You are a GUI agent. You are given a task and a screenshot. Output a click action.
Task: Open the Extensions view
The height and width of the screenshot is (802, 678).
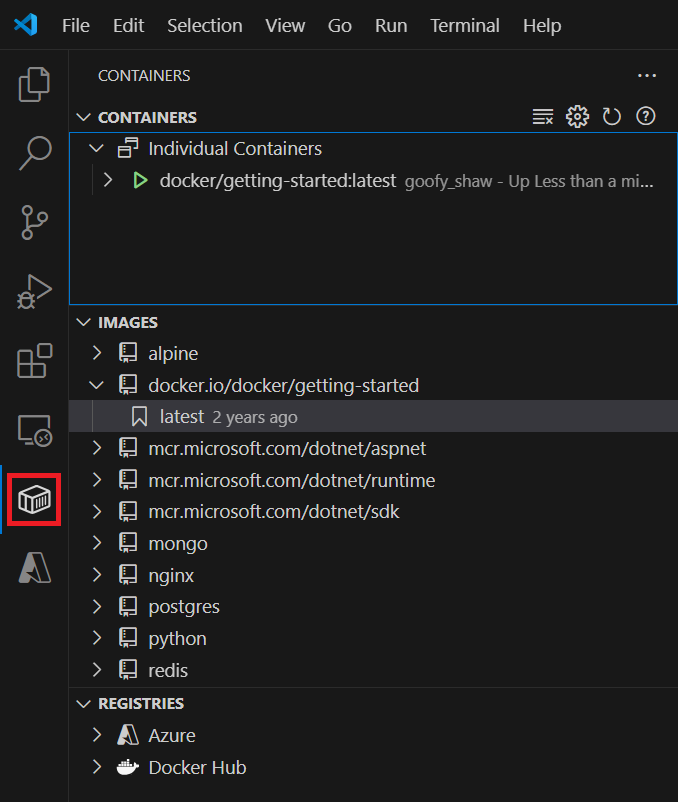click(x=34, y=360)
